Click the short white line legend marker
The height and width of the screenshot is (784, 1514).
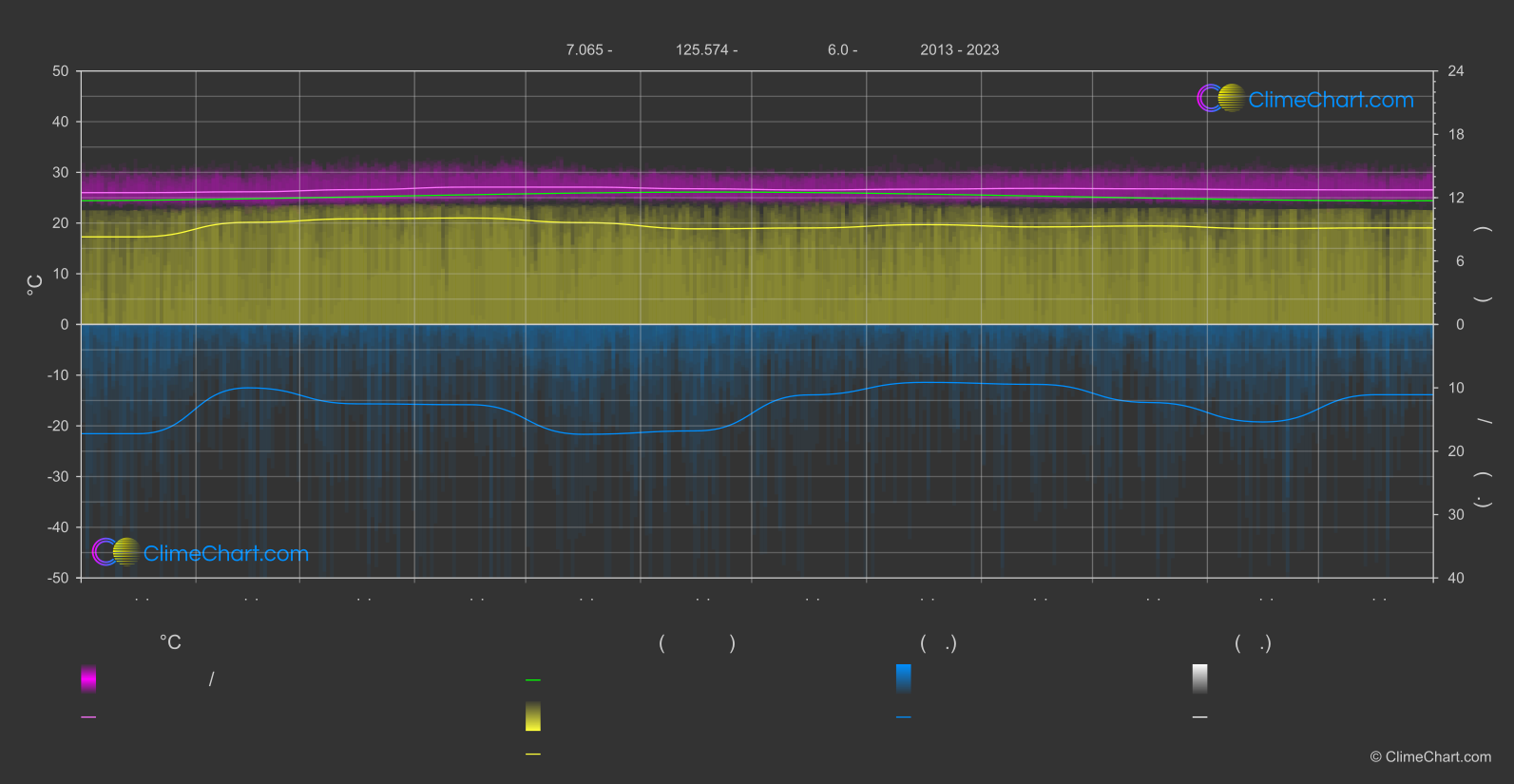1200,717
